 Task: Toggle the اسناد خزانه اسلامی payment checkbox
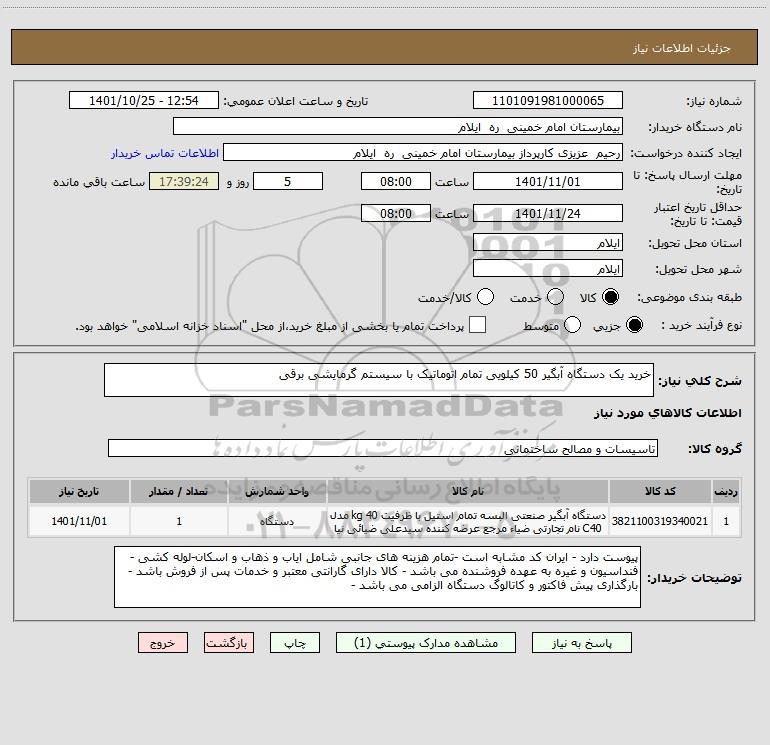[x=477, y=325]
